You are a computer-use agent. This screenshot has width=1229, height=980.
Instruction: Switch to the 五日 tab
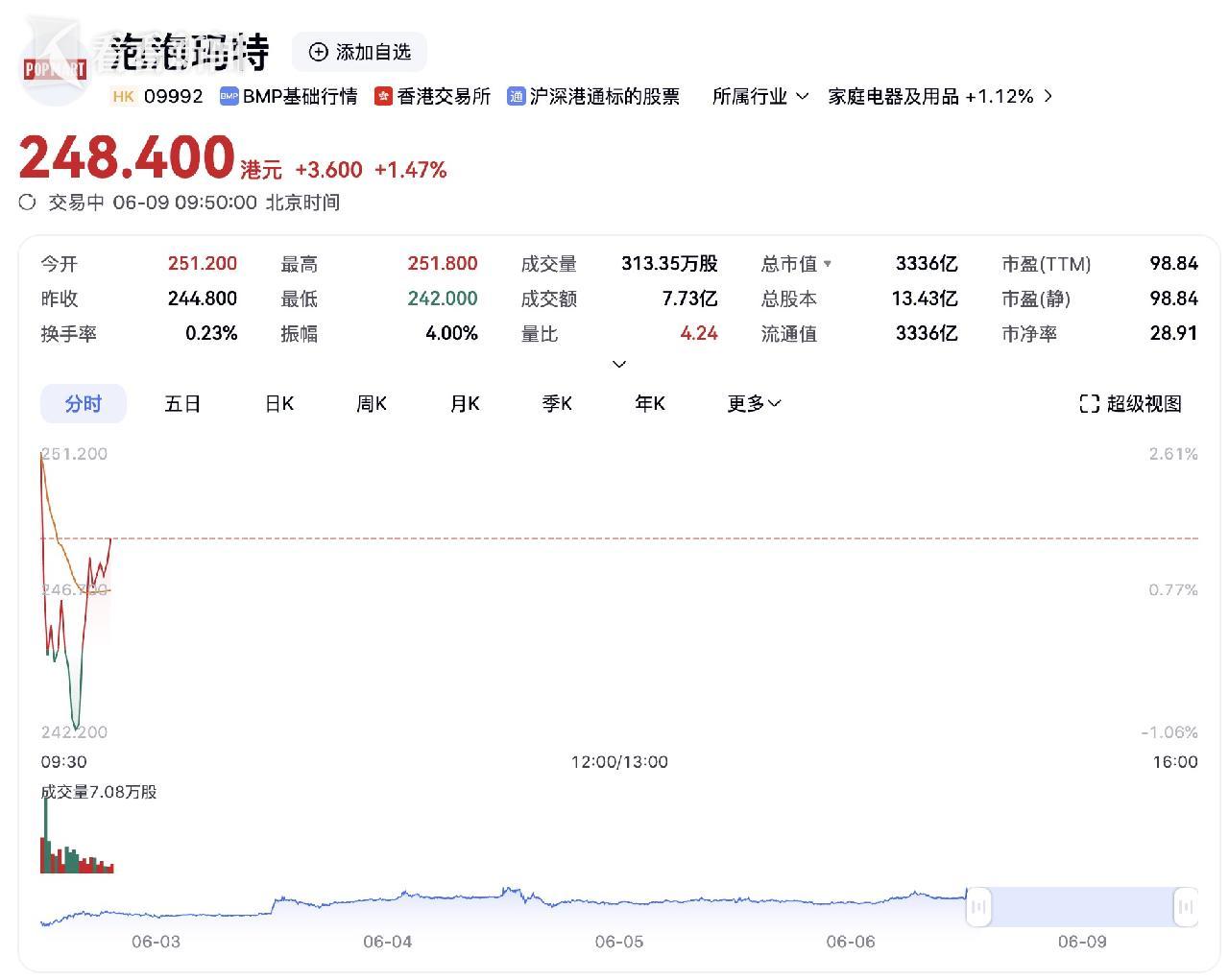click(x=182, y=403)
